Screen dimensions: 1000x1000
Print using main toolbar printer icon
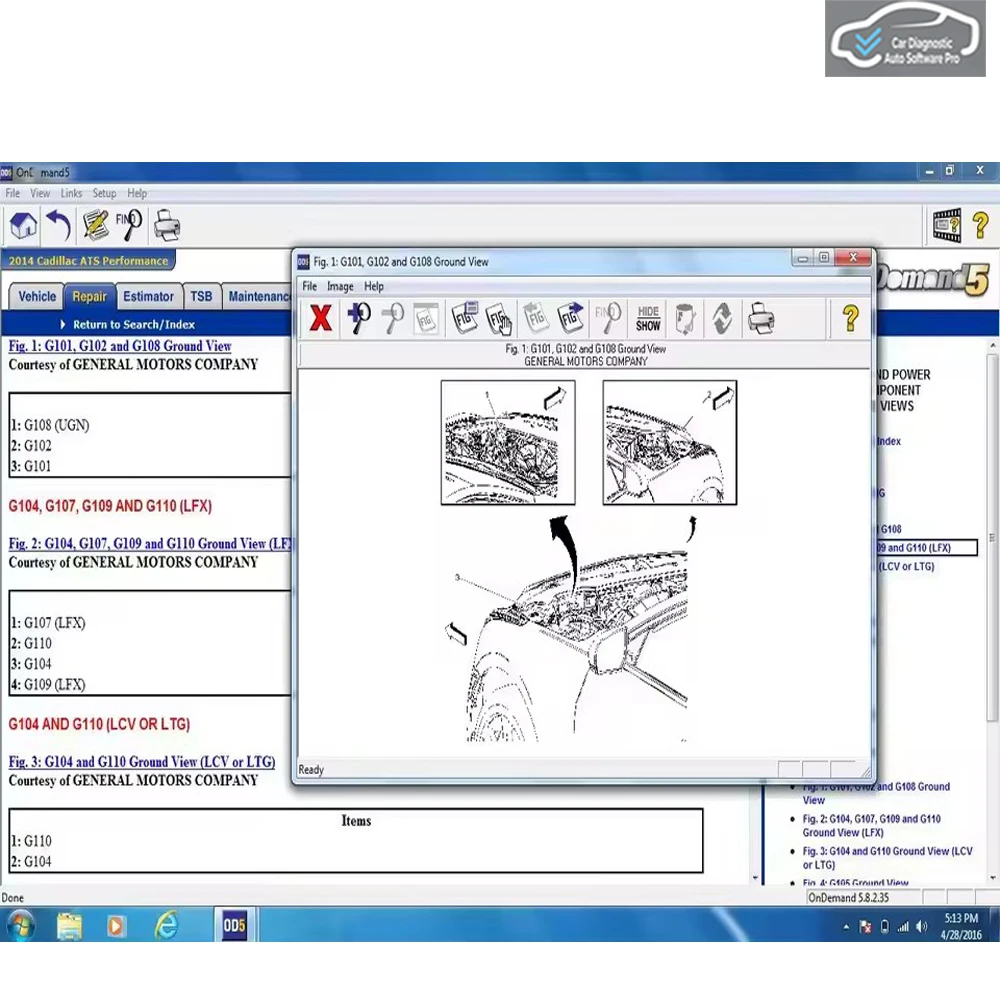(167, 226)
